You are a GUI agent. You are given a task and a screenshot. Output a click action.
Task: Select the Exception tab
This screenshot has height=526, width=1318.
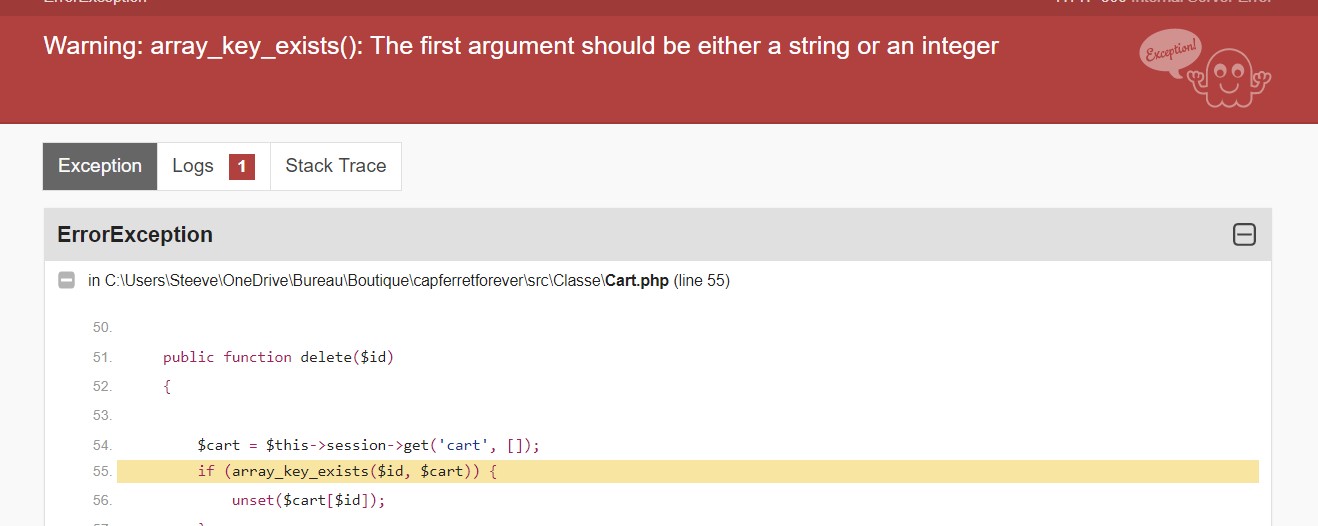pyautogui.click(x=100, y=166)
